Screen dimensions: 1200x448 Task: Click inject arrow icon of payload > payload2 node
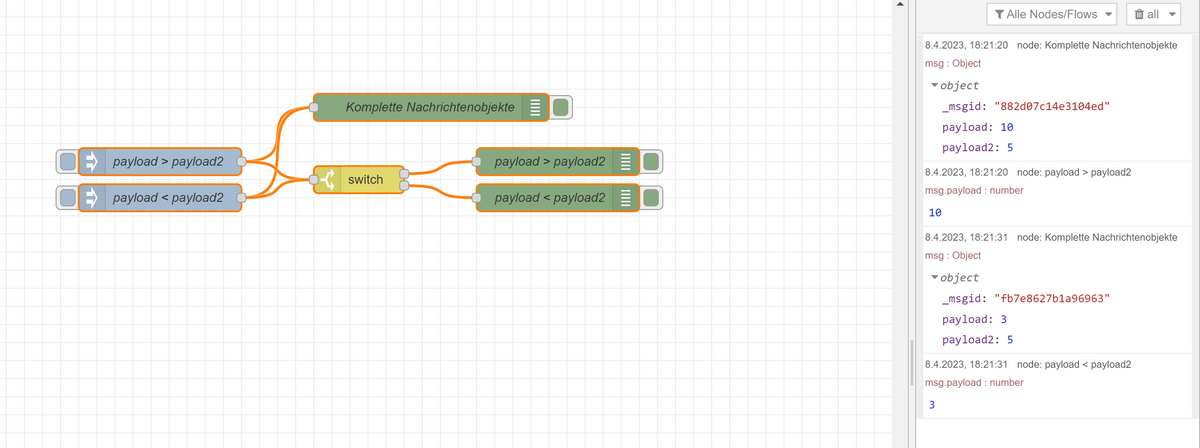[90, 161]
